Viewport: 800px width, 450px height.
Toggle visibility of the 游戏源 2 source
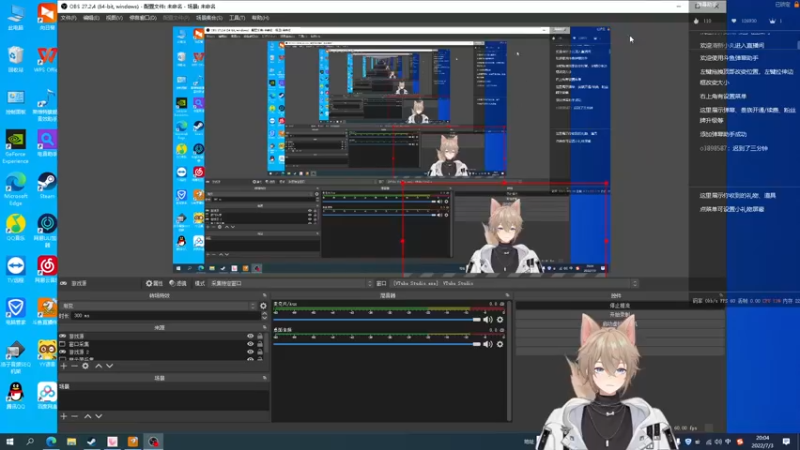coord(250,352)
